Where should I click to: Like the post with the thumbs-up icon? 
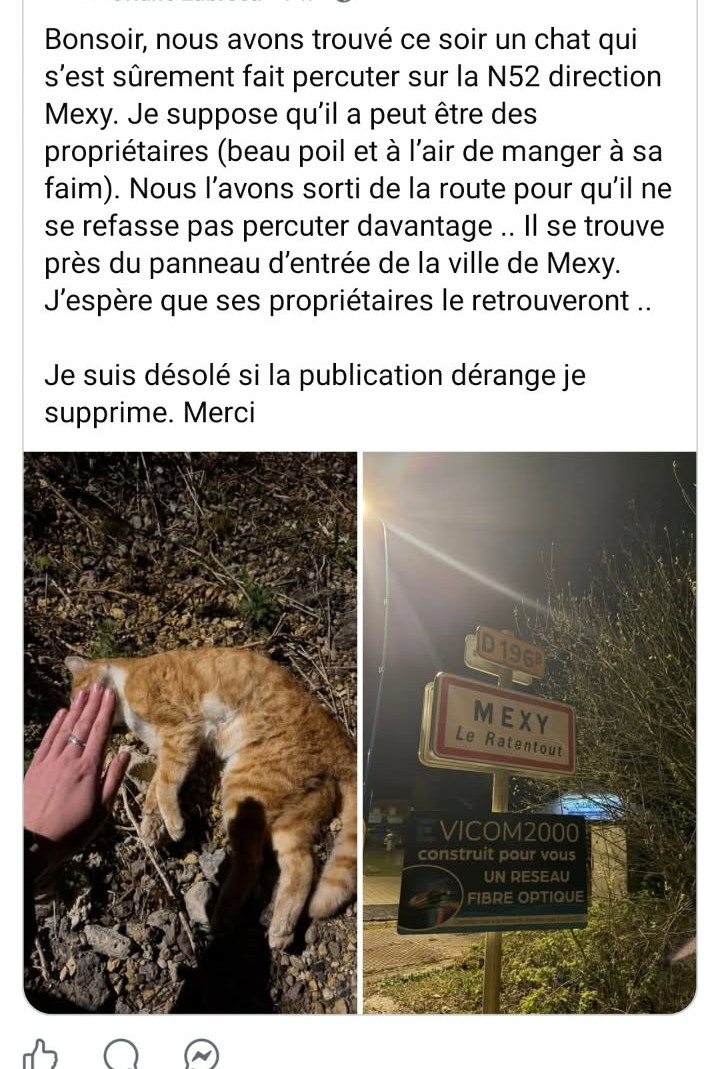[40, 1053]
